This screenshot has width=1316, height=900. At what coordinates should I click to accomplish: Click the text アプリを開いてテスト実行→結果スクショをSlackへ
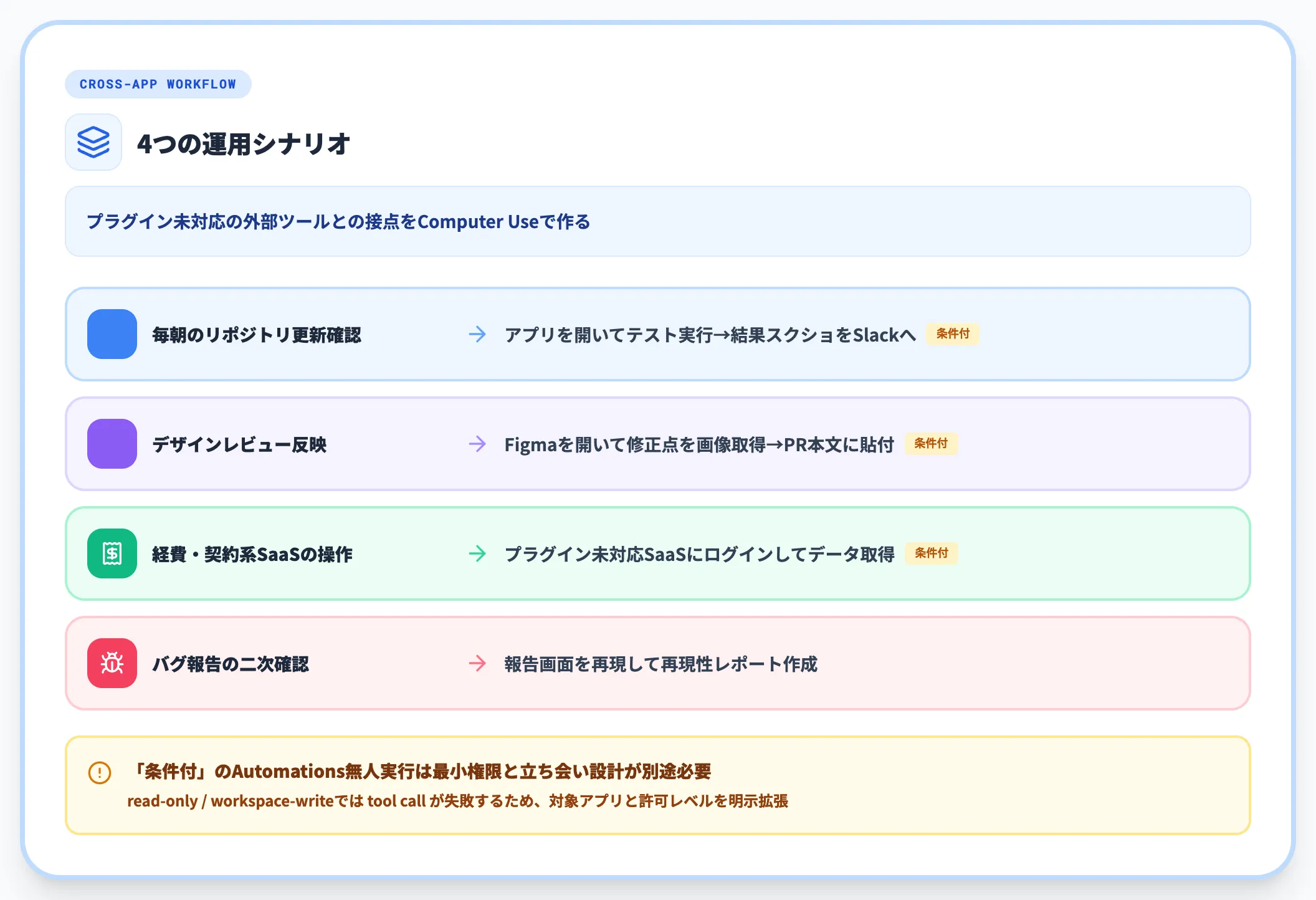click(710, 335)
